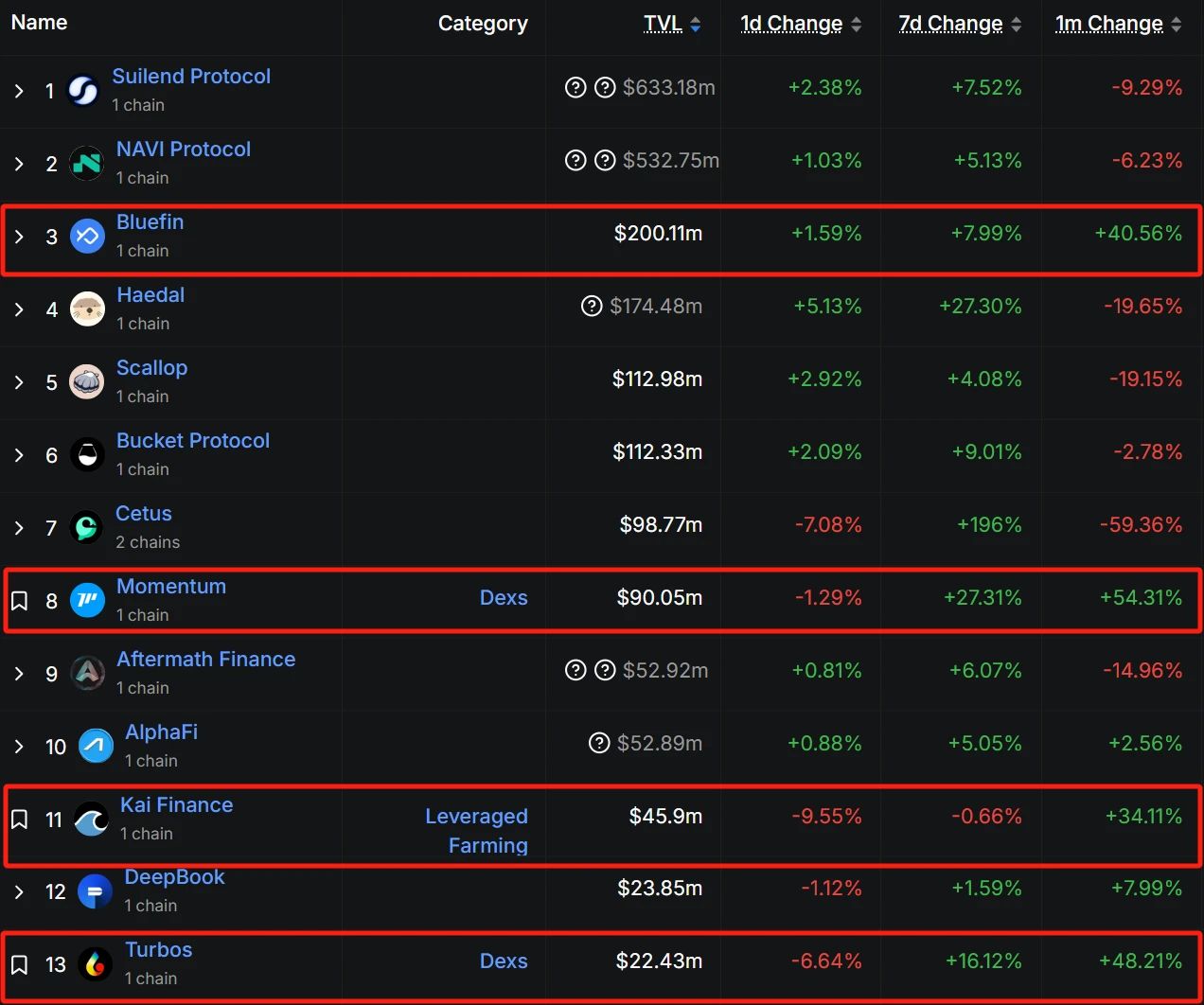Click the Suilend Protocol logo icon
Image resolution: width=1204 pixels, height=1005 pixels.
tap(83, 91)
